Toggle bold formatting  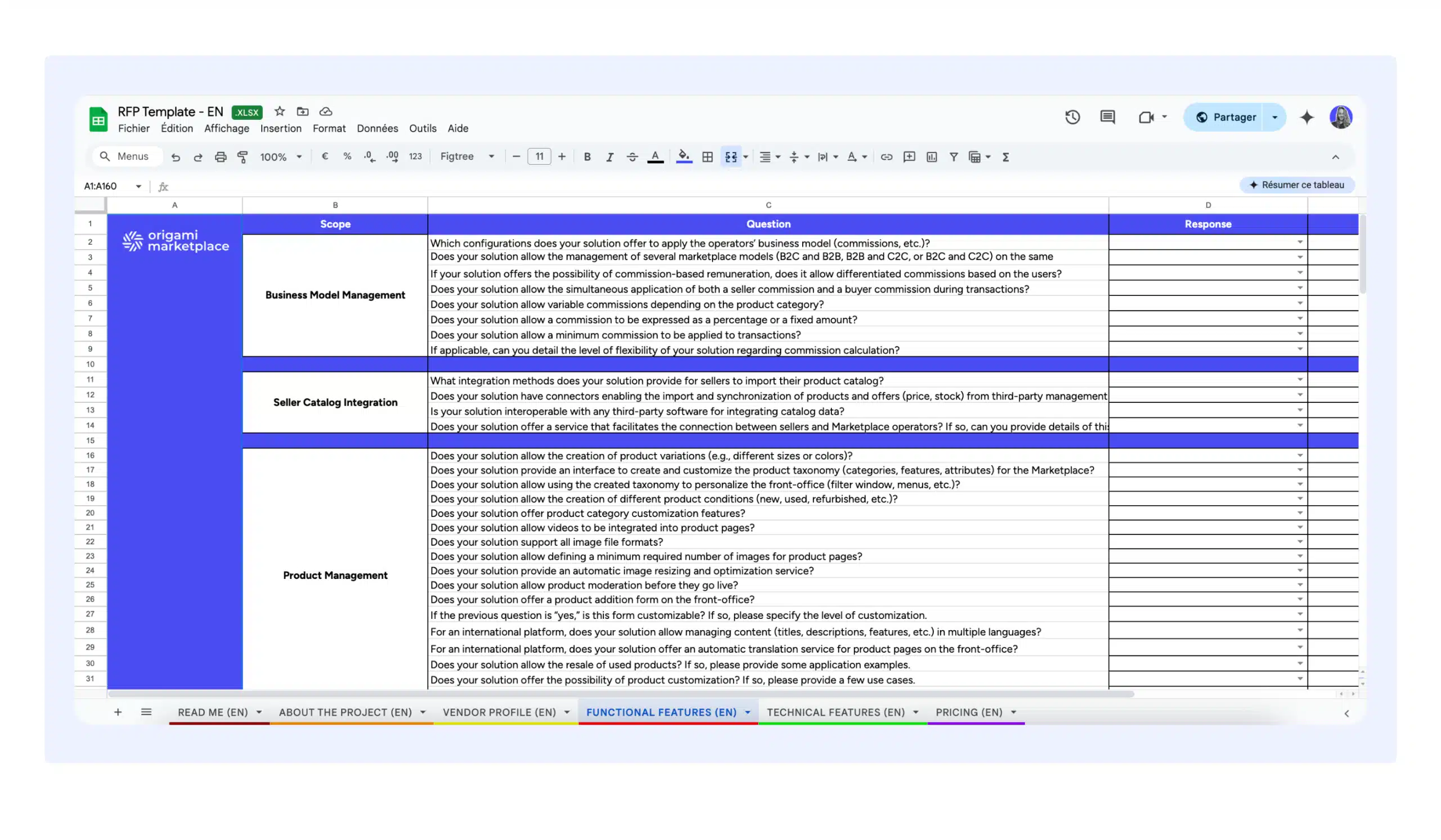[587, 157]
